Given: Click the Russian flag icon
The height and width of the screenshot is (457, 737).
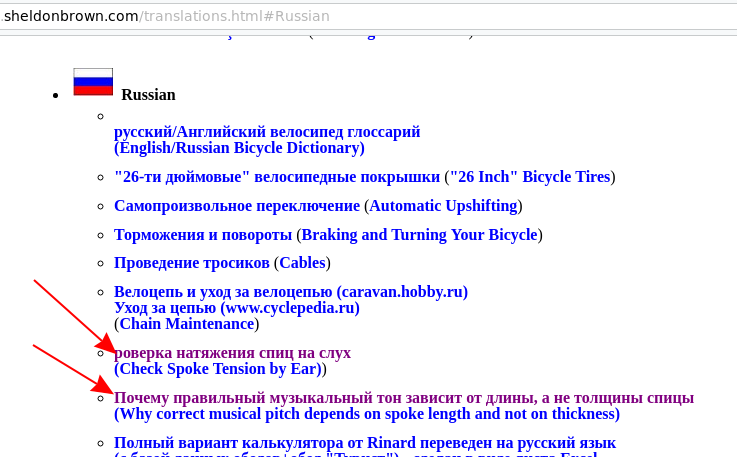Looking at the screenshot, I should tap(93, 82).
